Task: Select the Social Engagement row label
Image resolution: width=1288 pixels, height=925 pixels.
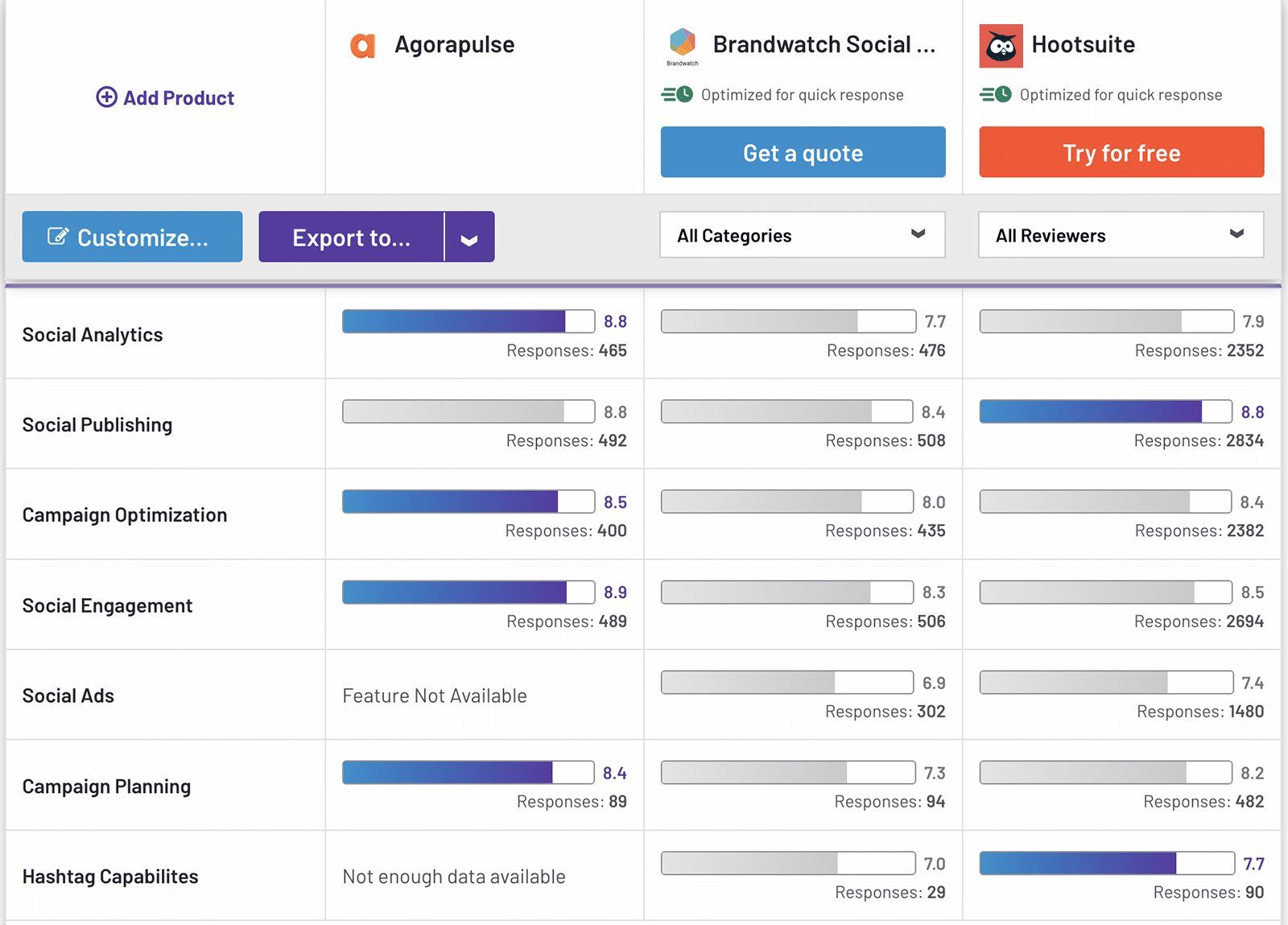Action: pos(107,605)
